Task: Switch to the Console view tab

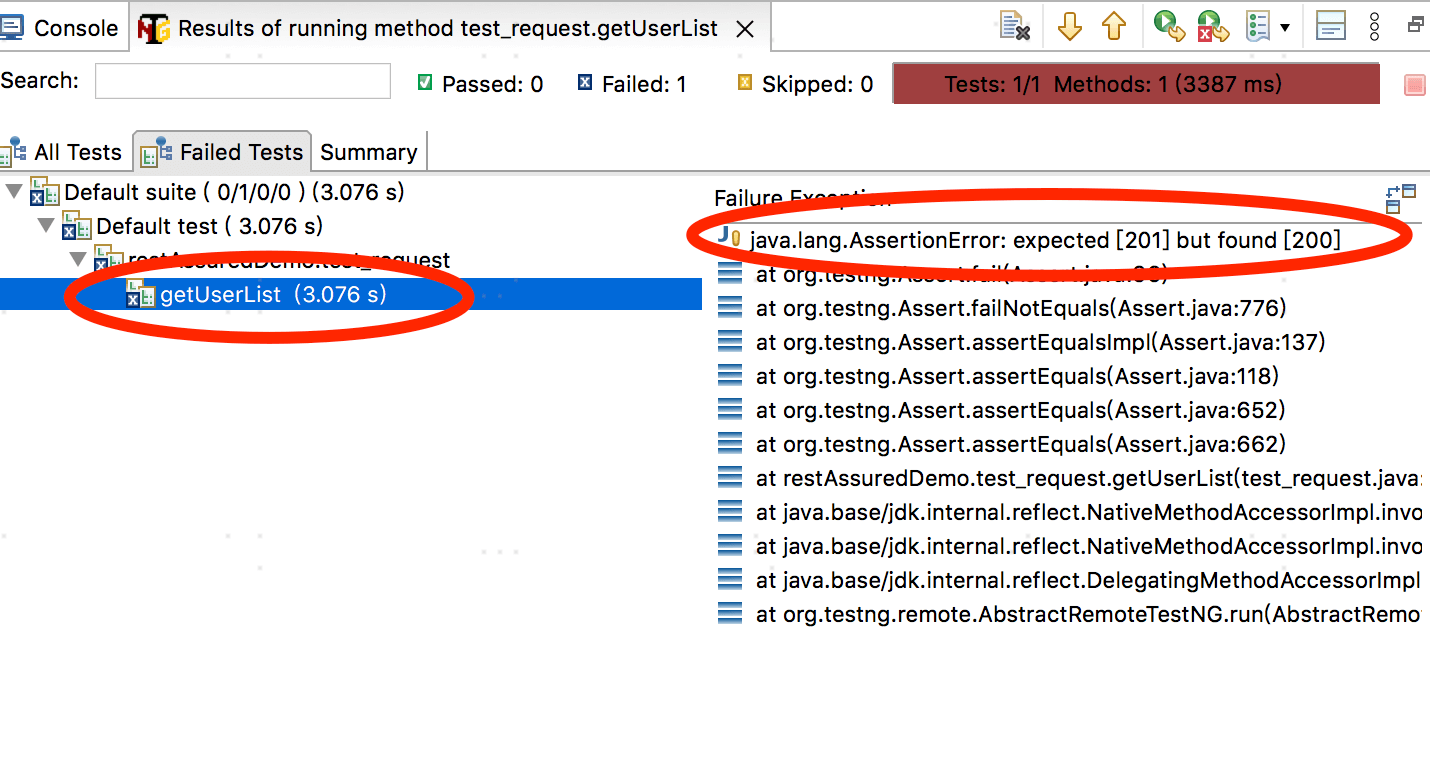Action: pos(62,28)
